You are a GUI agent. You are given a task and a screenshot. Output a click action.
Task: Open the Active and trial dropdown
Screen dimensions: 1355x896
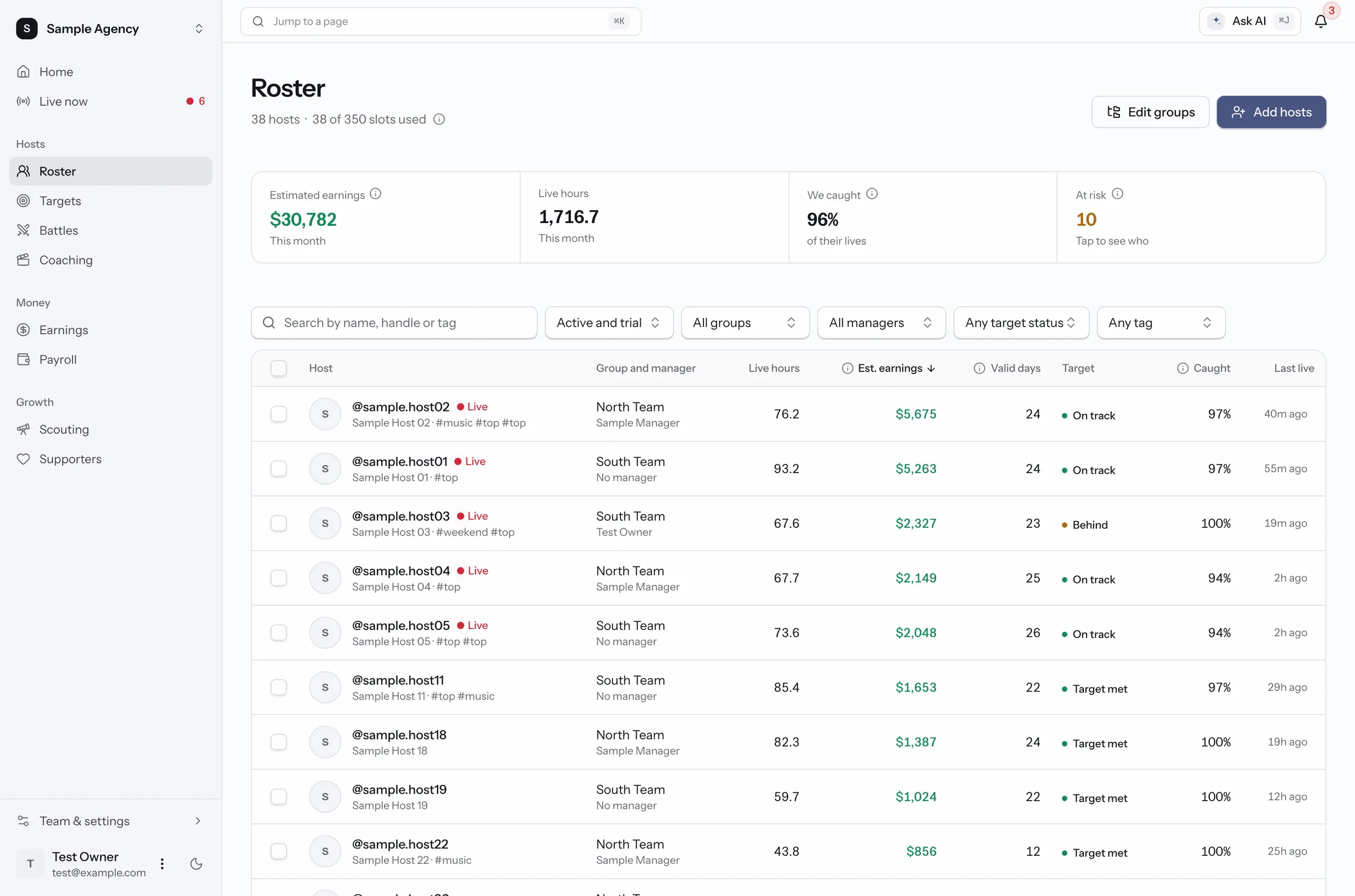609,323
